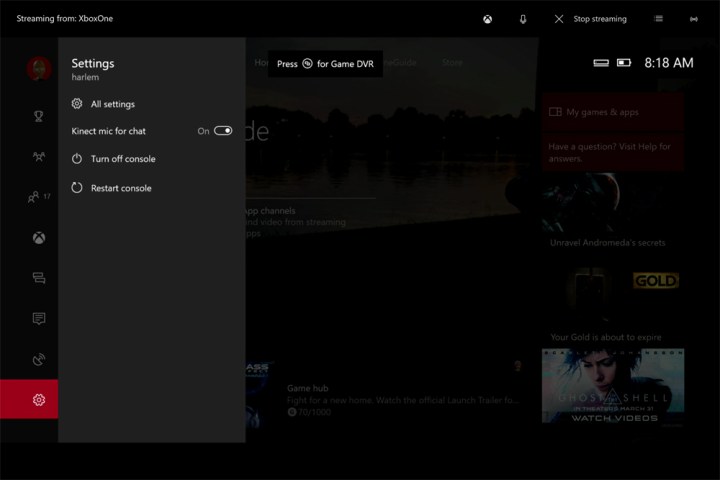Open the Gold is about to expire tile

point(613,305)
